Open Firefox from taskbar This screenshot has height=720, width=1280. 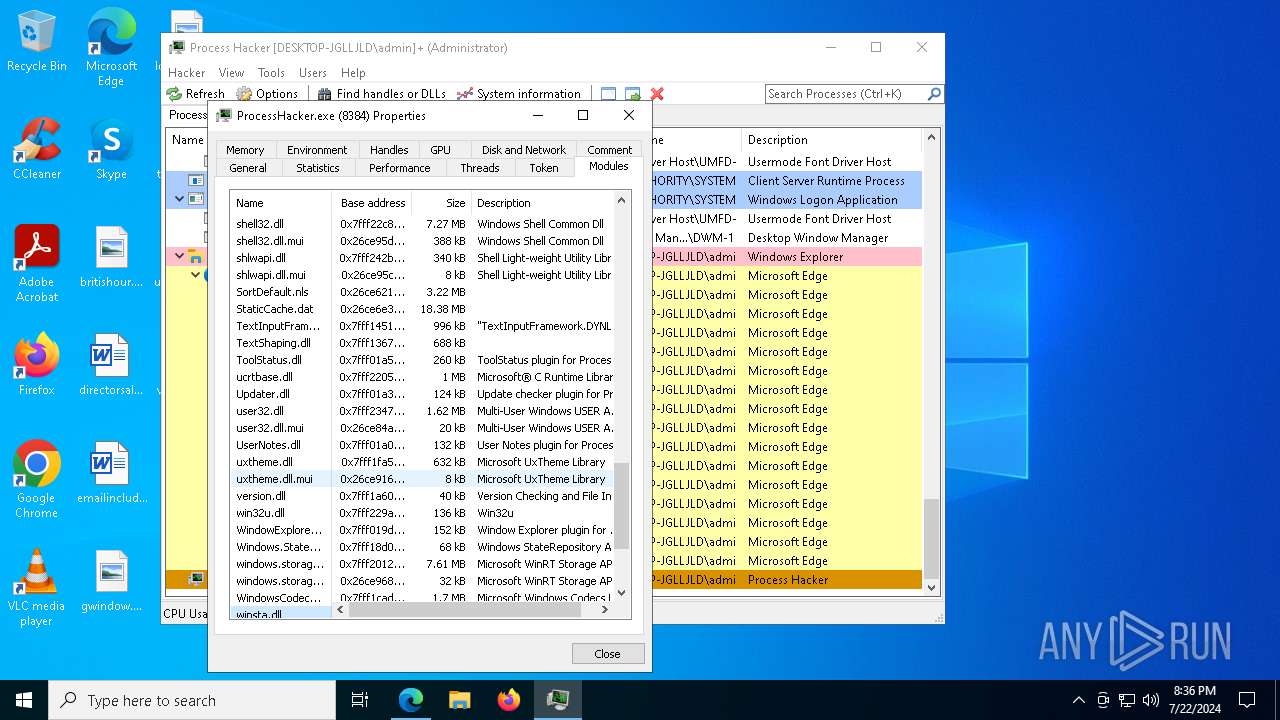pyautogui.click(x=508, y=700)
